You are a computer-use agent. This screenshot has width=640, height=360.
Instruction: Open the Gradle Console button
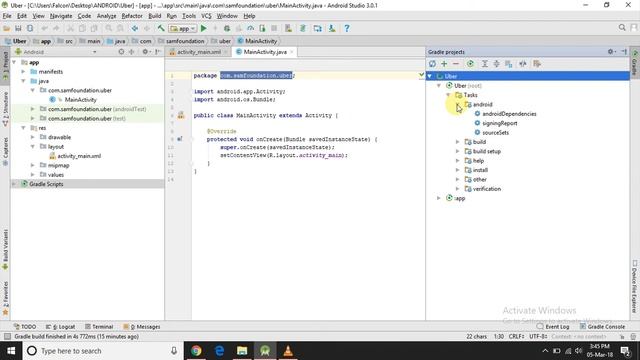pyautogui.click(x=602, y=327)
